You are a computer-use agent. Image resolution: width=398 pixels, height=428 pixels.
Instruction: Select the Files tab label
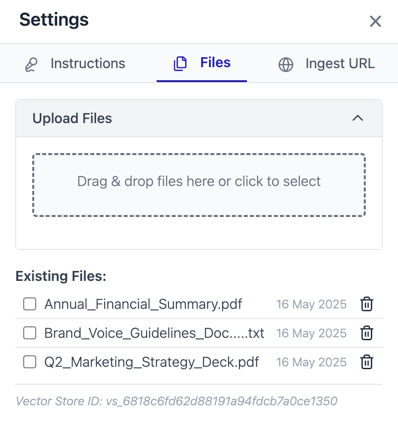click(215, 63)
